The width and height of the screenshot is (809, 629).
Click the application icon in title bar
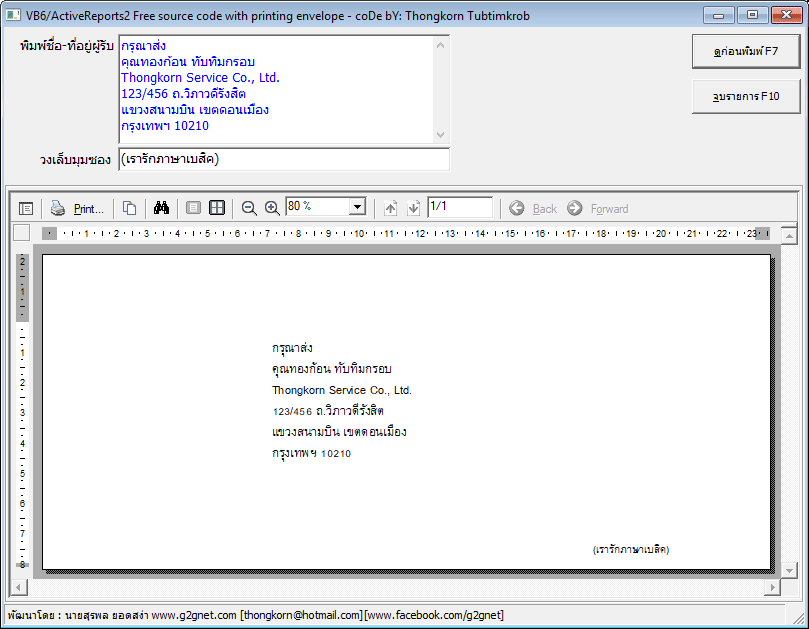pos(13,15)
